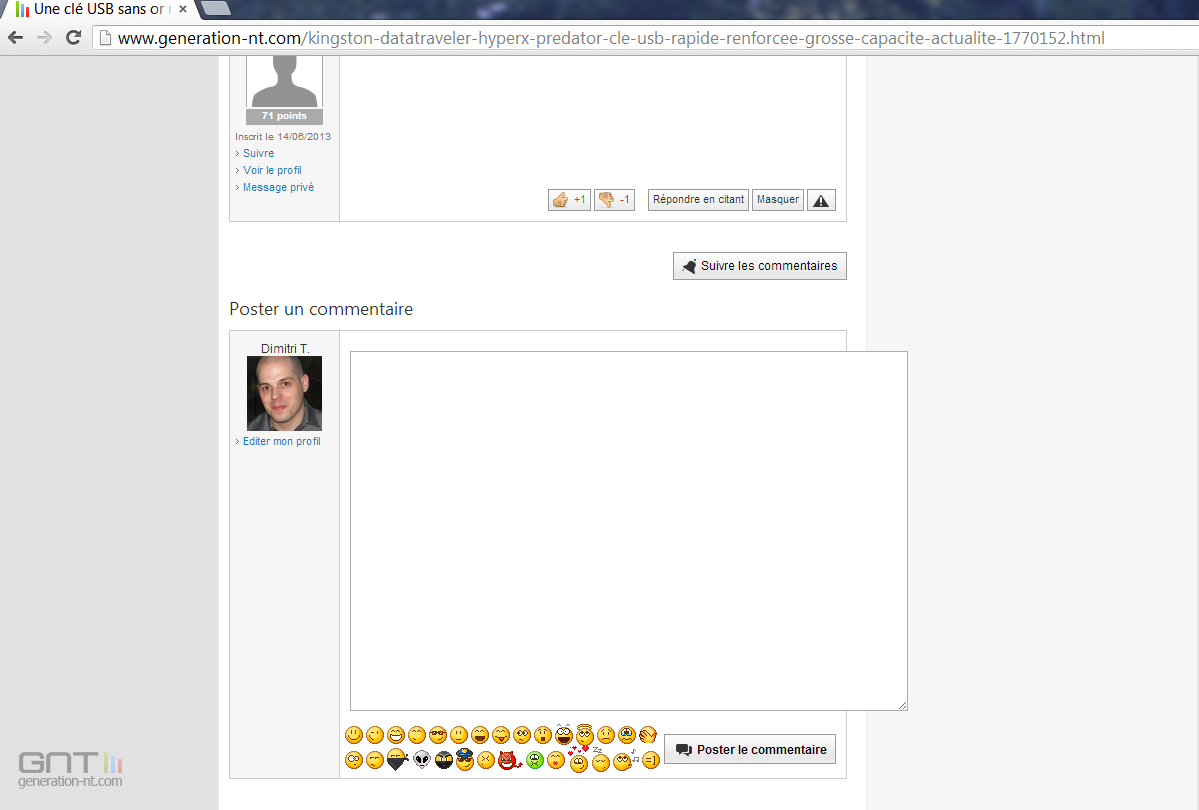Hide the comment with the Masquer button

[x=778, y=200]
